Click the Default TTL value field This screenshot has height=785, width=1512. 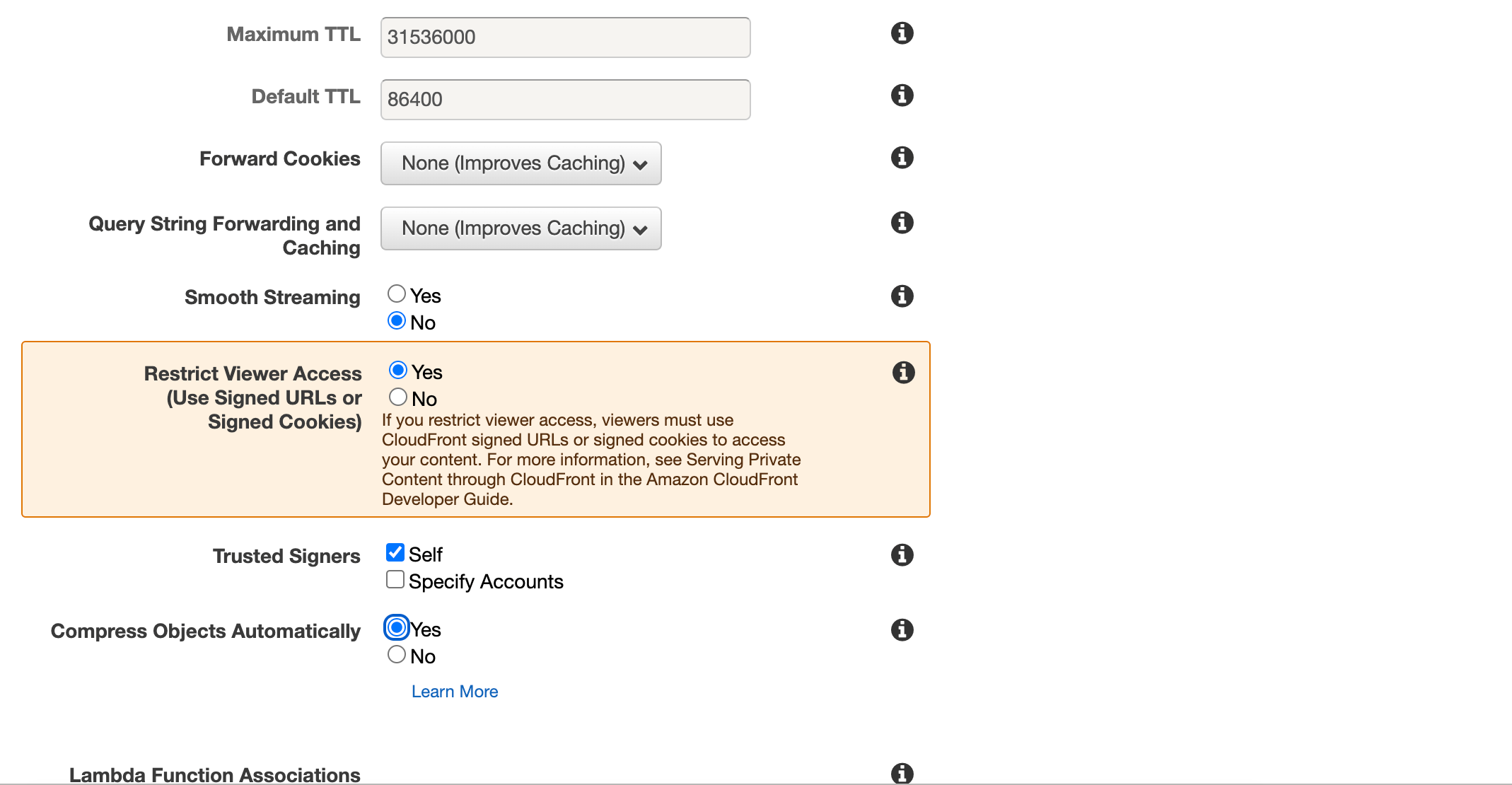pyautogui.click(x=564, y=99)
